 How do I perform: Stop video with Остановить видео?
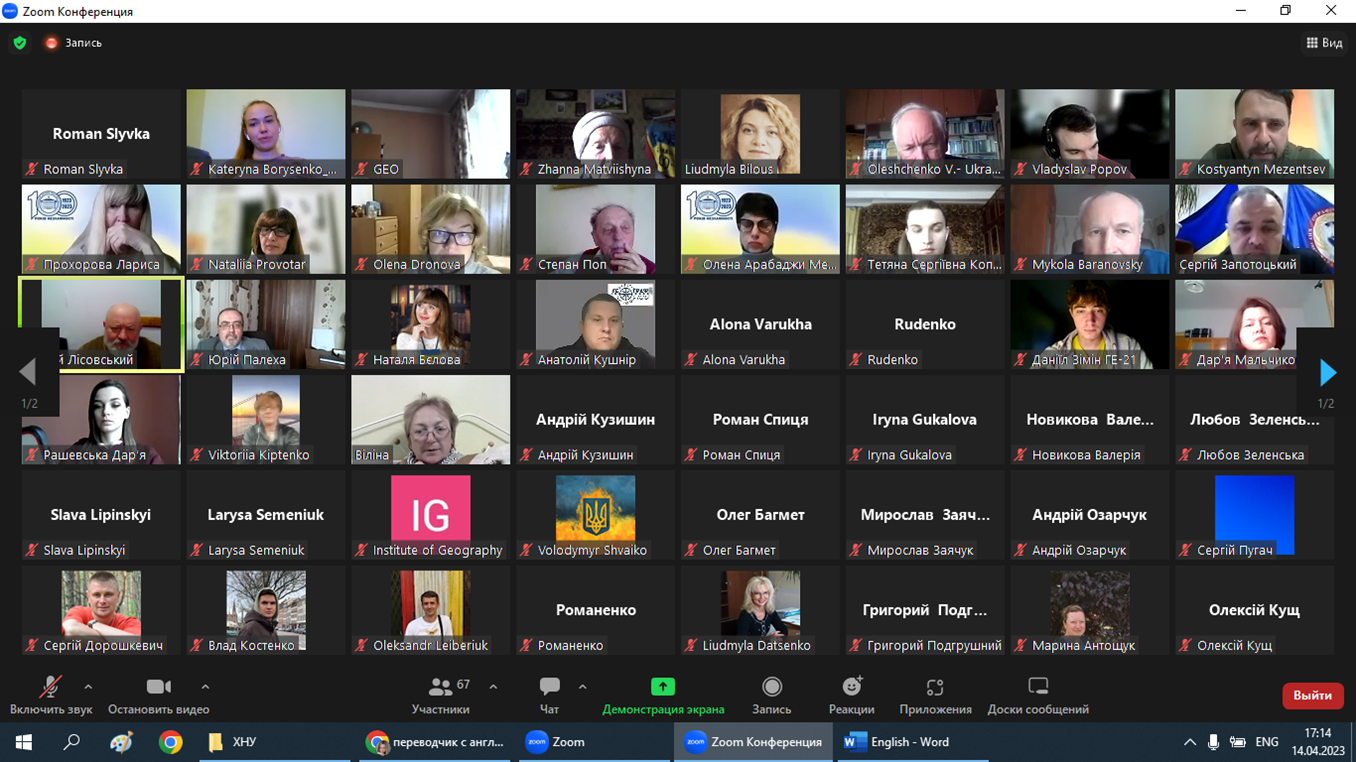(158, 687)
